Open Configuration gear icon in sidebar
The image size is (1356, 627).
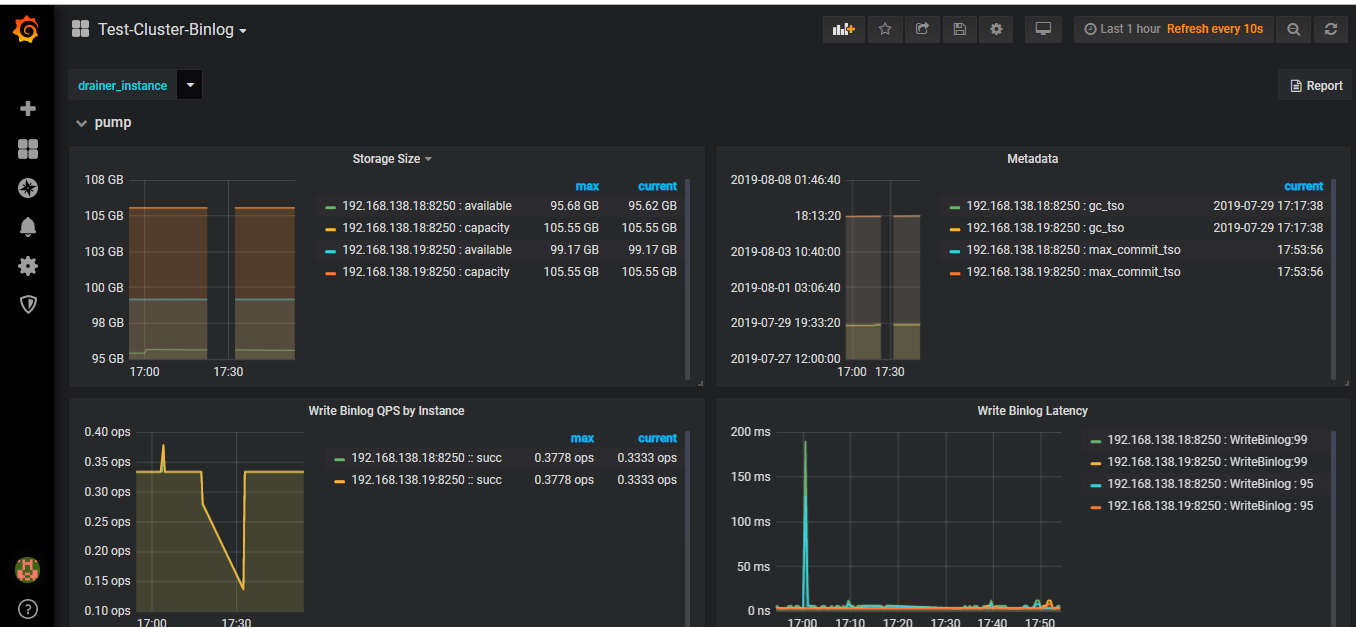pyautogui.click(x=28, y=266)
